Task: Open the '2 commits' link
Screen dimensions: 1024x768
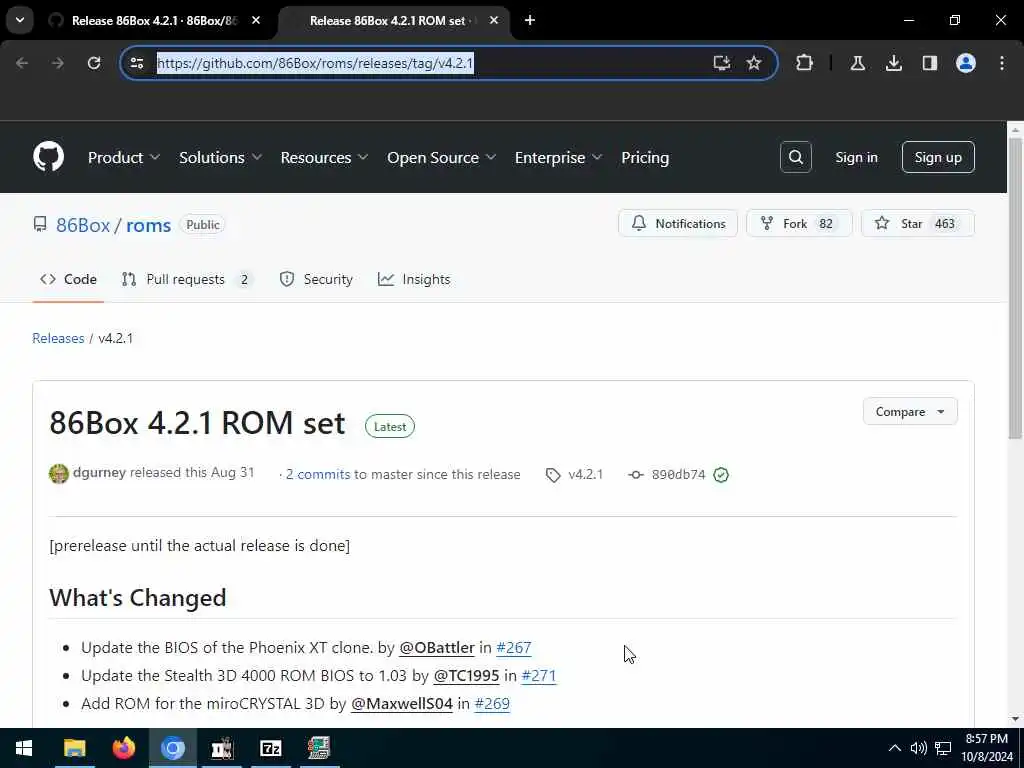Action: point(318,475)
